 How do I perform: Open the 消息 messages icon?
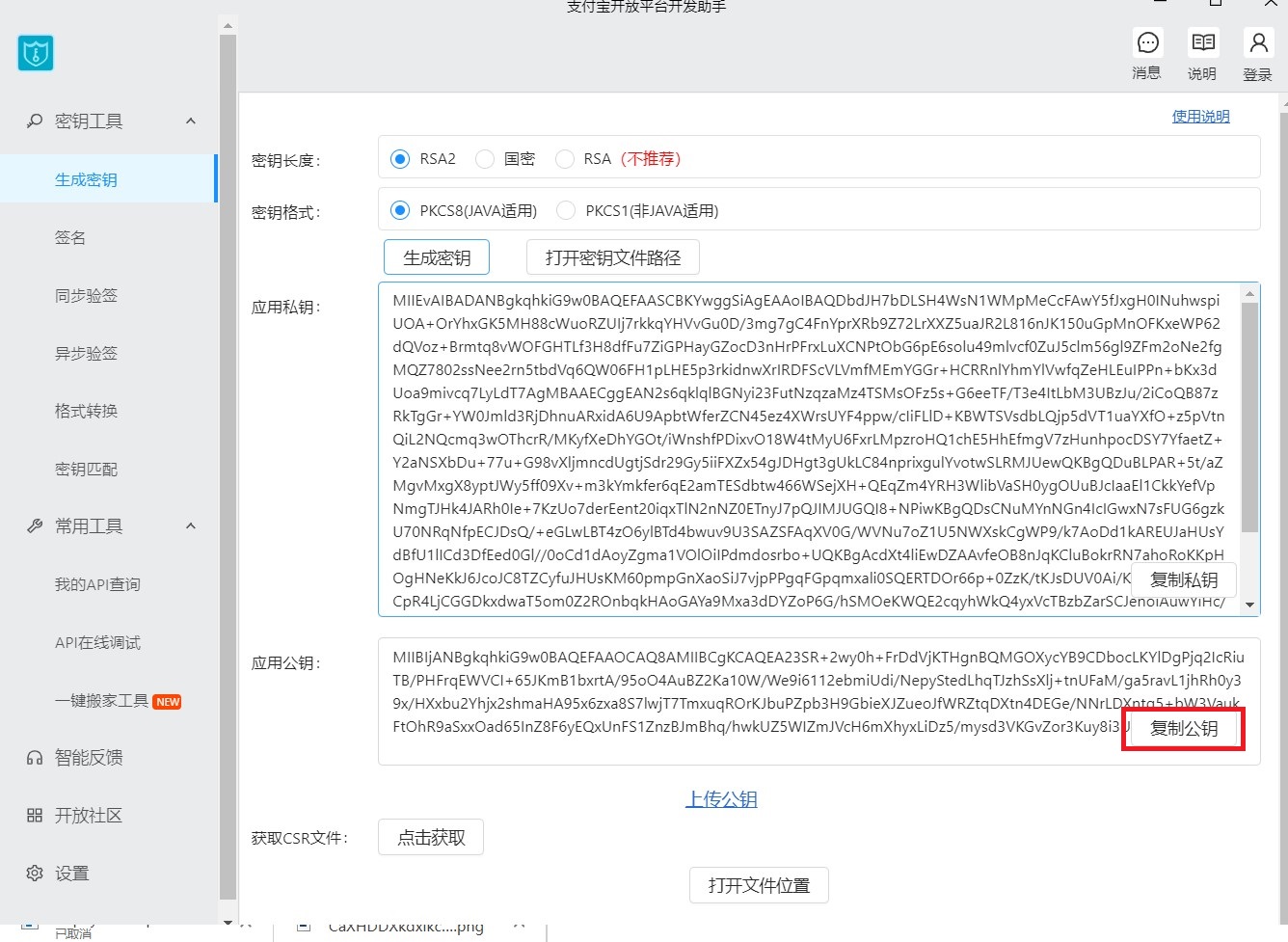tap(1147, 42)
